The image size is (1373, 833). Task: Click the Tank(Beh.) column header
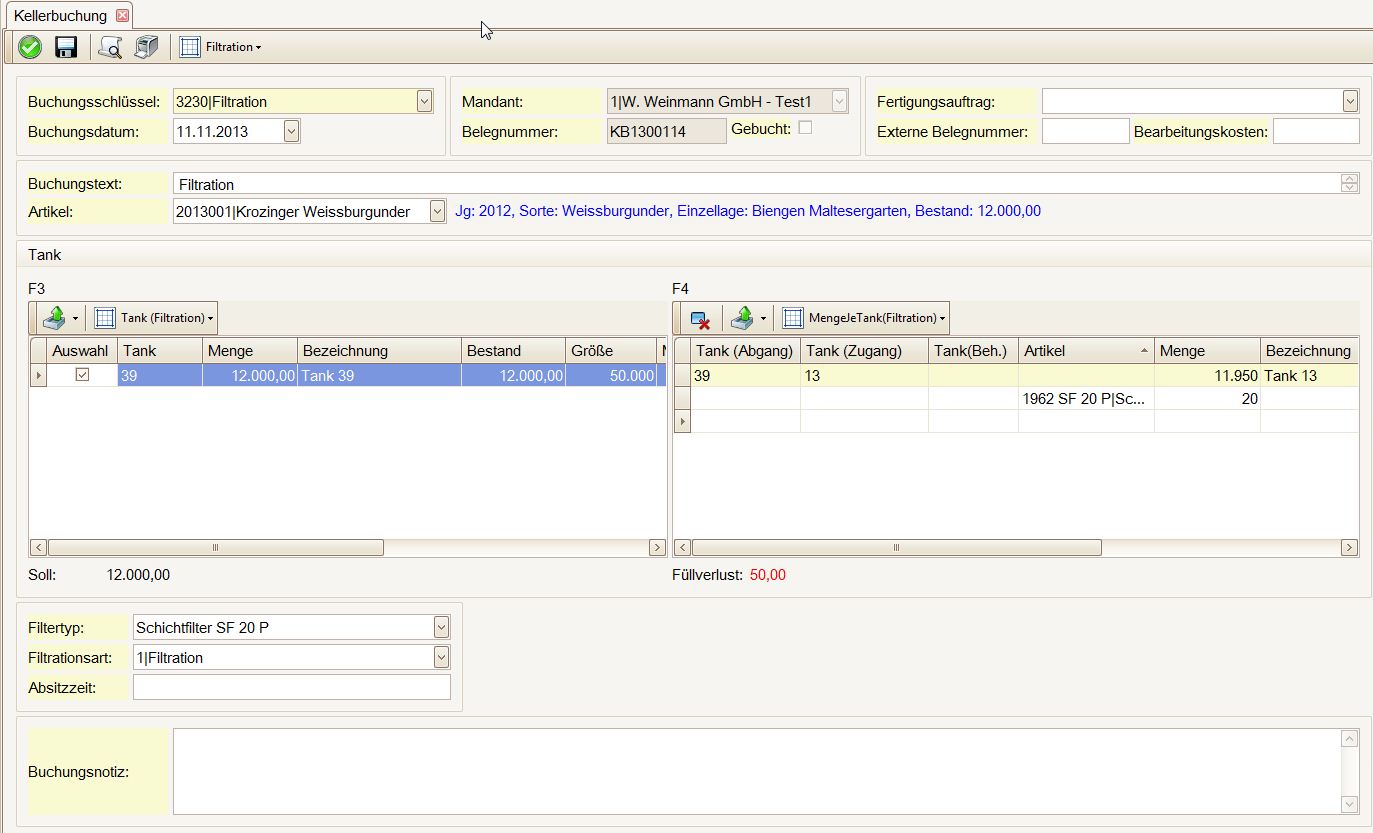pos(973,351)
